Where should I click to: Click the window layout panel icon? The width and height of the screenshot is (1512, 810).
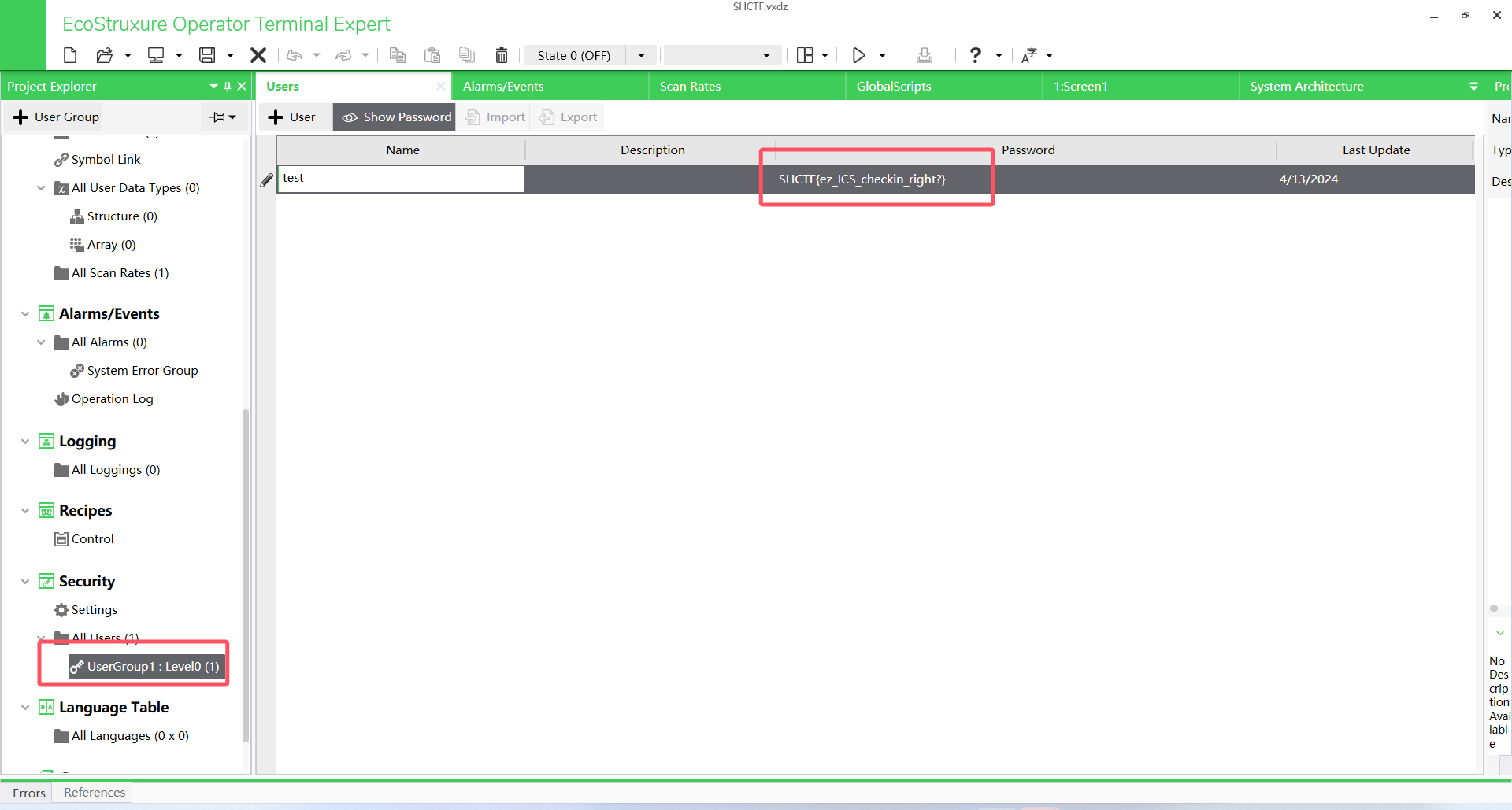805,55
